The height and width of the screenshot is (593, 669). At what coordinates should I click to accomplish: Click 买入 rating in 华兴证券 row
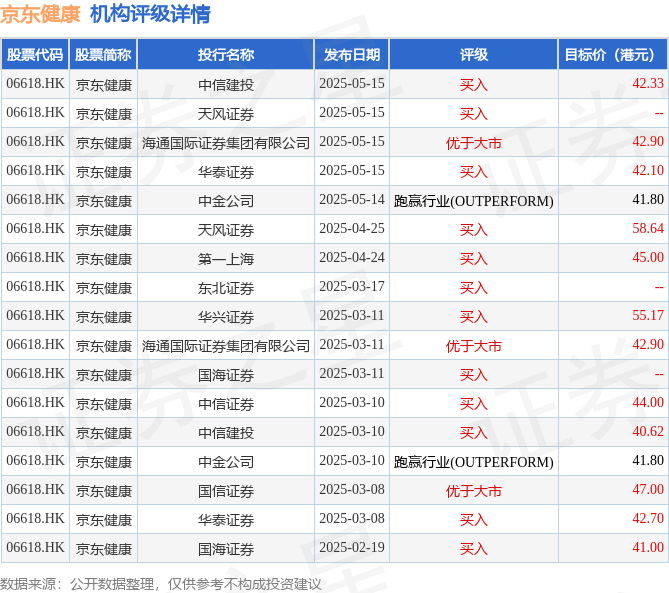[474, 317]
